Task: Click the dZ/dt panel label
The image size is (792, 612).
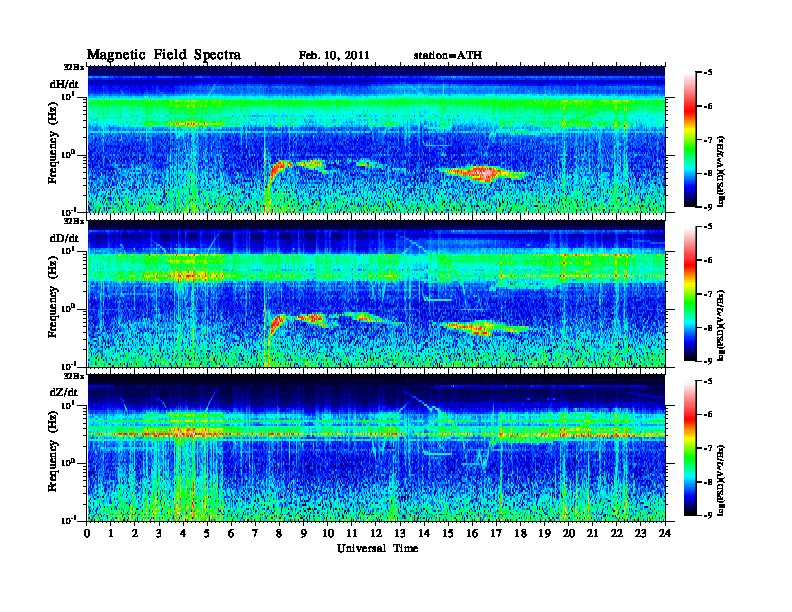Action: click(x=64, y=392)
